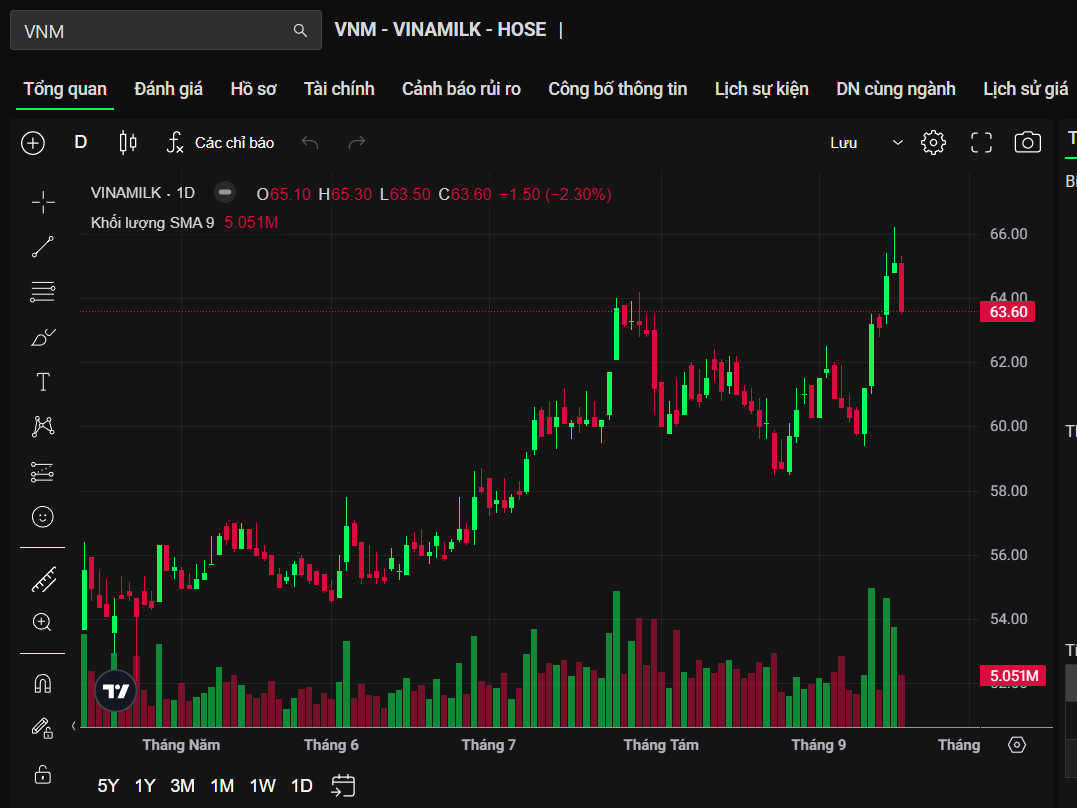Switch to the Tài chính tab
Image resolution: width=1077 pixels, height=808 pixels.
pos(339,89)
